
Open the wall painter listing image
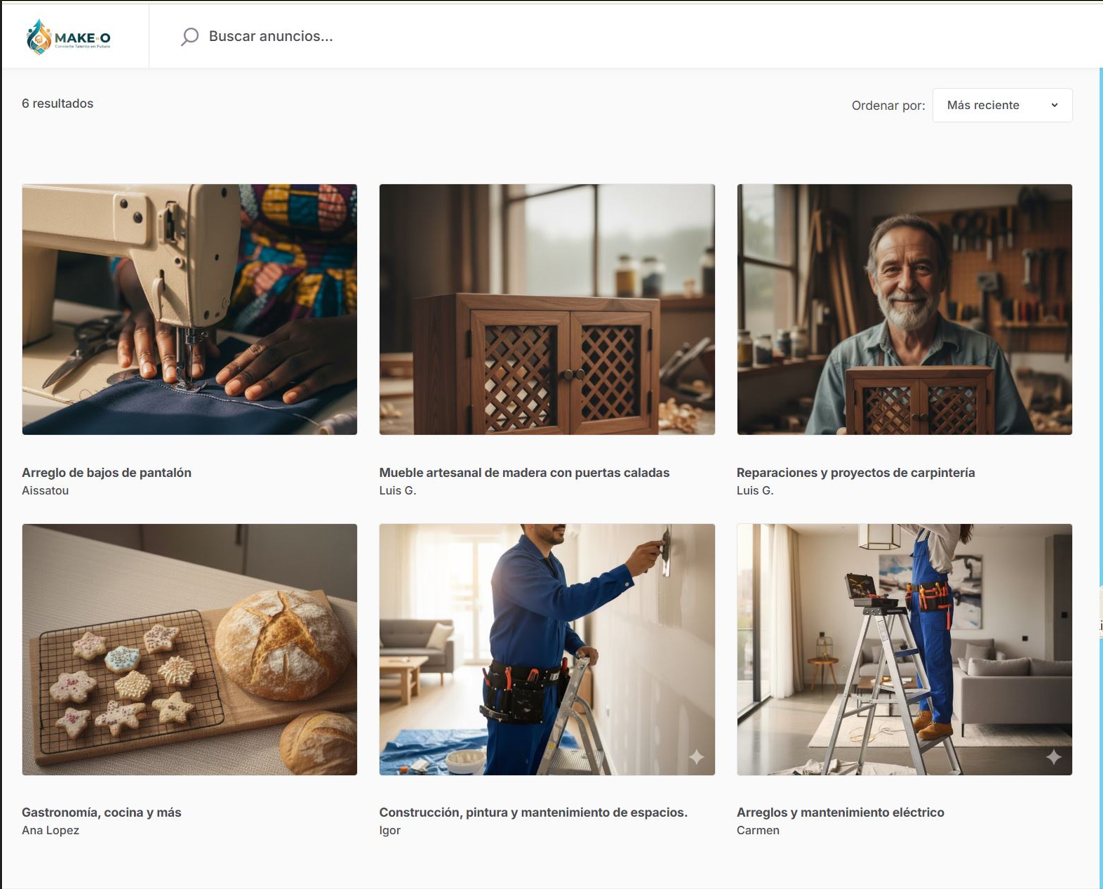pyautogui.click(x=547, y=649)
